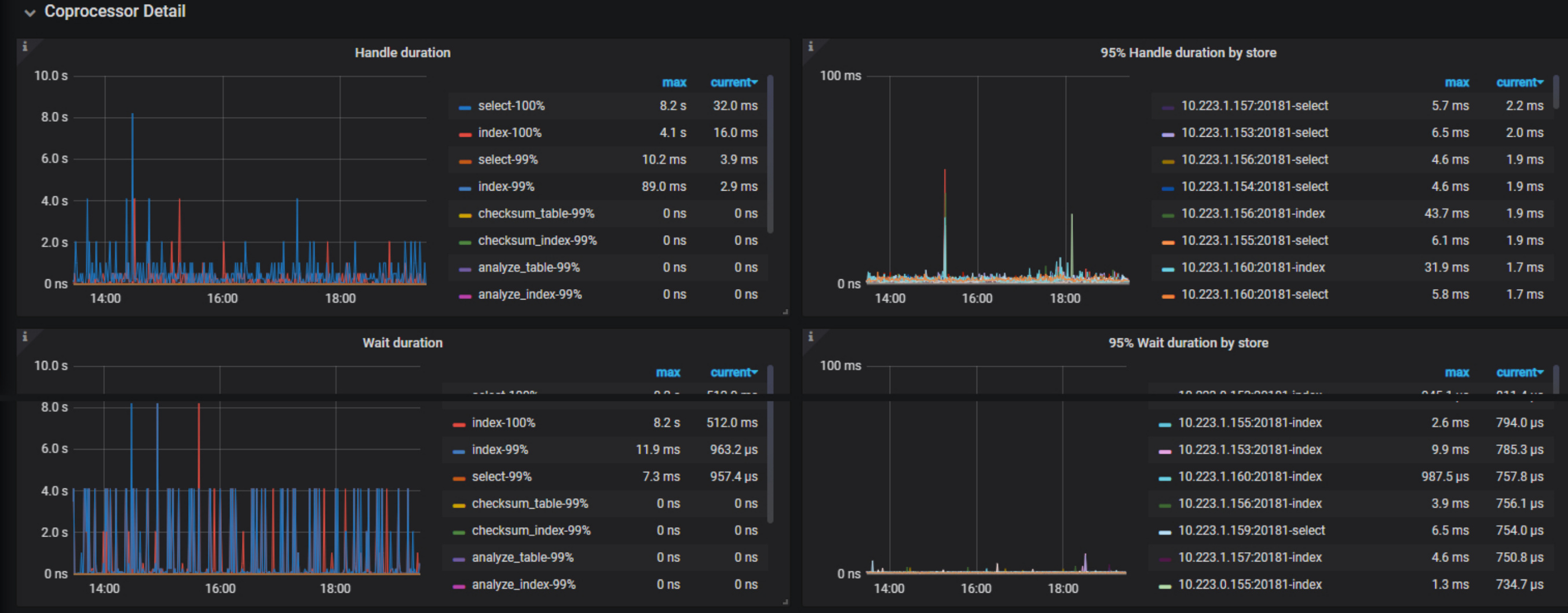Sort 95% Handle duration by store legend by max
The height and width of the screenshot is (613, 1568).
click(x=1456, y=82)
